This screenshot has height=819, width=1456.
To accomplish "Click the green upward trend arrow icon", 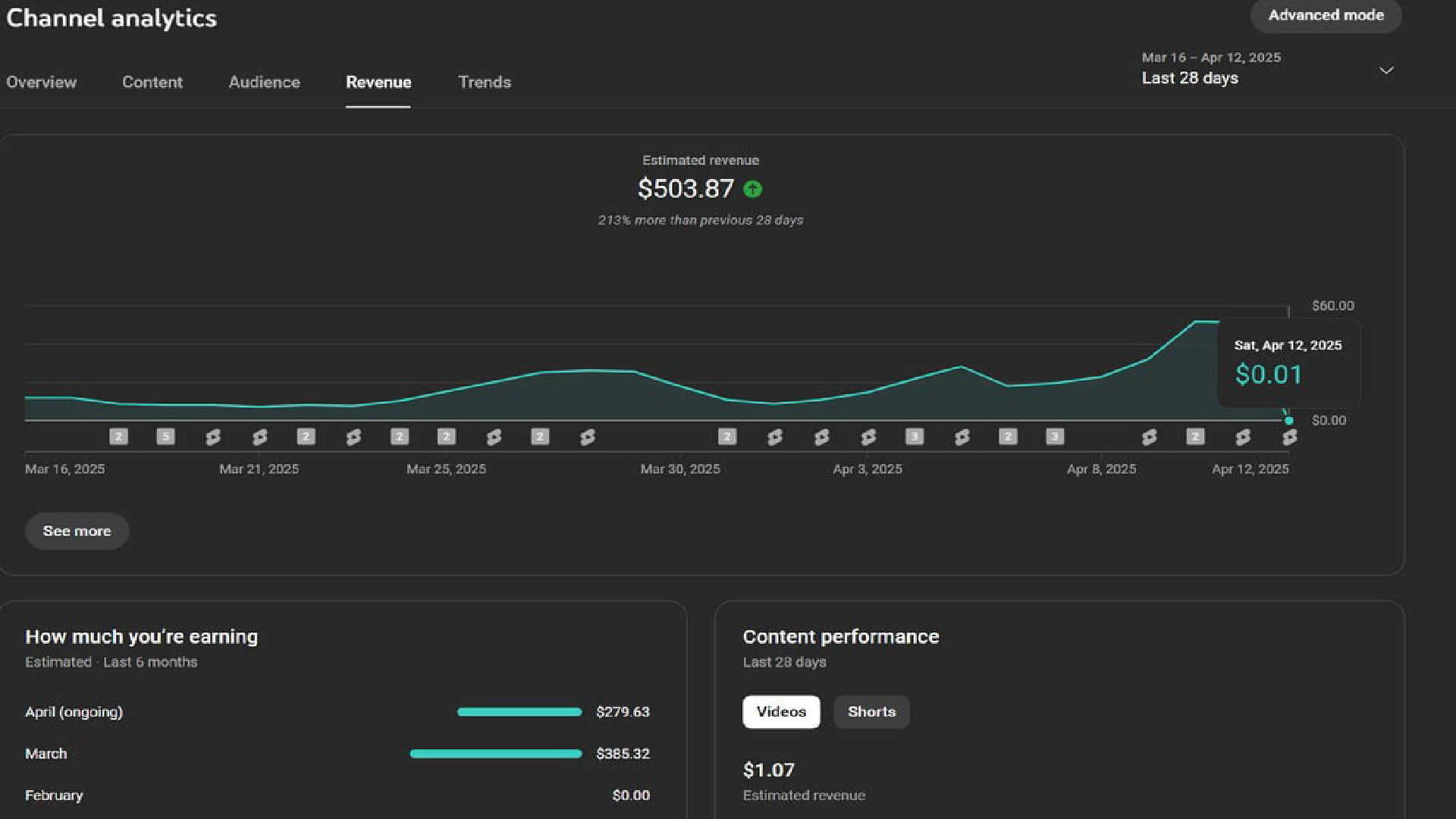I will coord(752,189).
